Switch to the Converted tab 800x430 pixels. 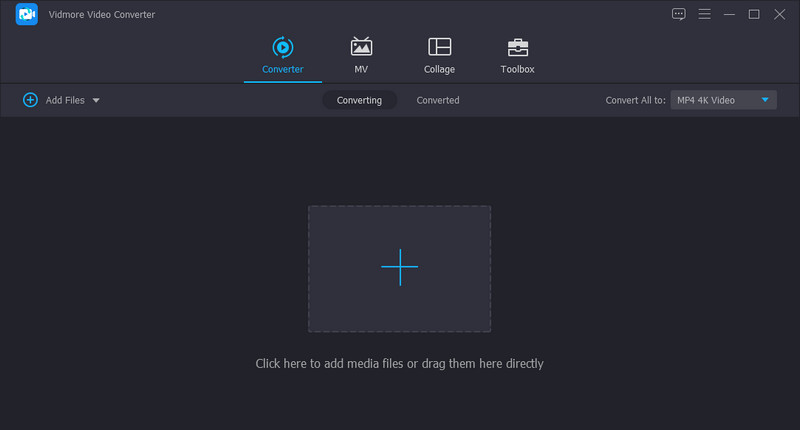coord(438,100)
